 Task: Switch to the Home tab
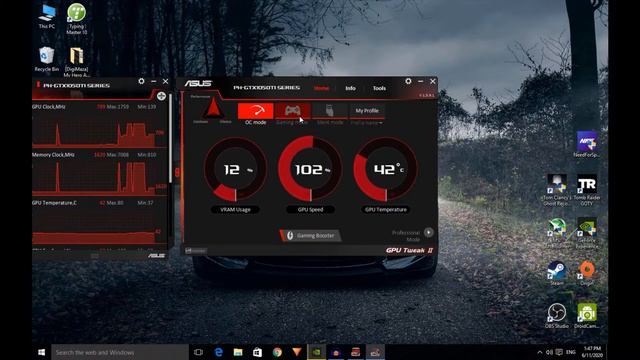(x=321, y=88)
